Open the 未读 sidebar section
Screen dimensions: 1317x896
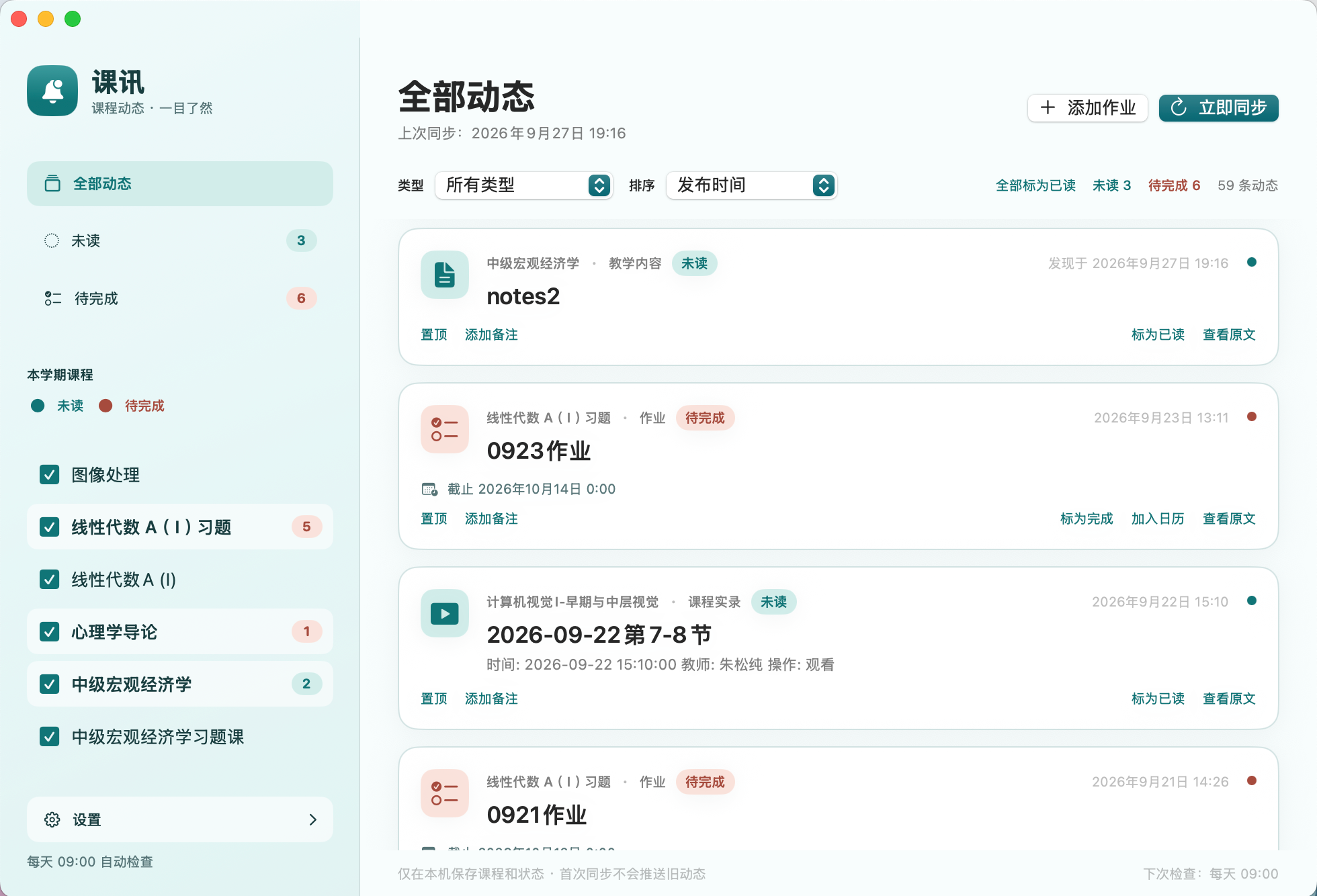point(180,240)
